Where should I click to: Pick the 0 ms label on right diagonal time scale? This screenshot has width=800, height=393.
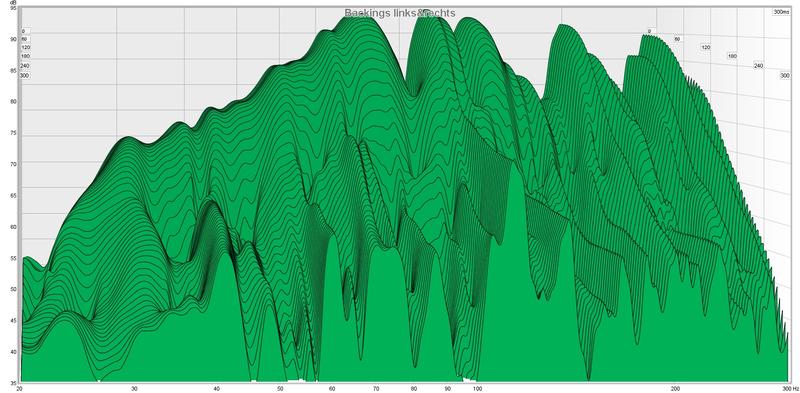649,32
